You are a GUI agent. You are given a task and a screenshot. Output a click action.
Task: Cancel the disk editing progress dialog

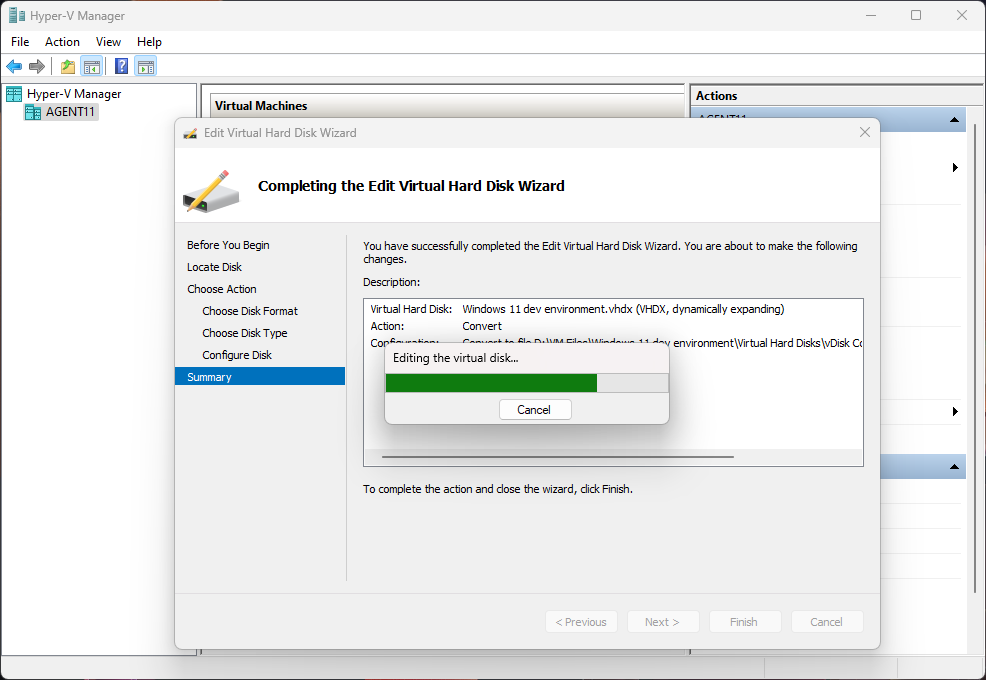pyautogui.click(x=534, y=410)
